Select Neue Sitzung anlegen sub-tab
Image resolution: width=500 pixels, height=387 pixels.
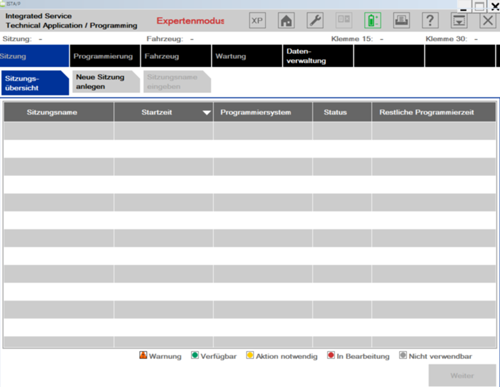click(x=106, y=82)
